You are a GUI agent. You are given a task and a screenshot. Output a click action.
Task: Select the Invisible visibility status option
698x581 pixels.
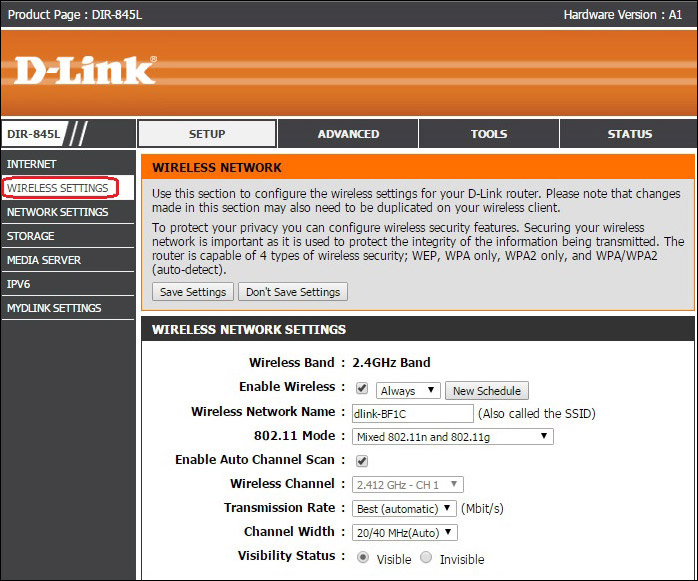pyautogui.click(x=427, y=558)
